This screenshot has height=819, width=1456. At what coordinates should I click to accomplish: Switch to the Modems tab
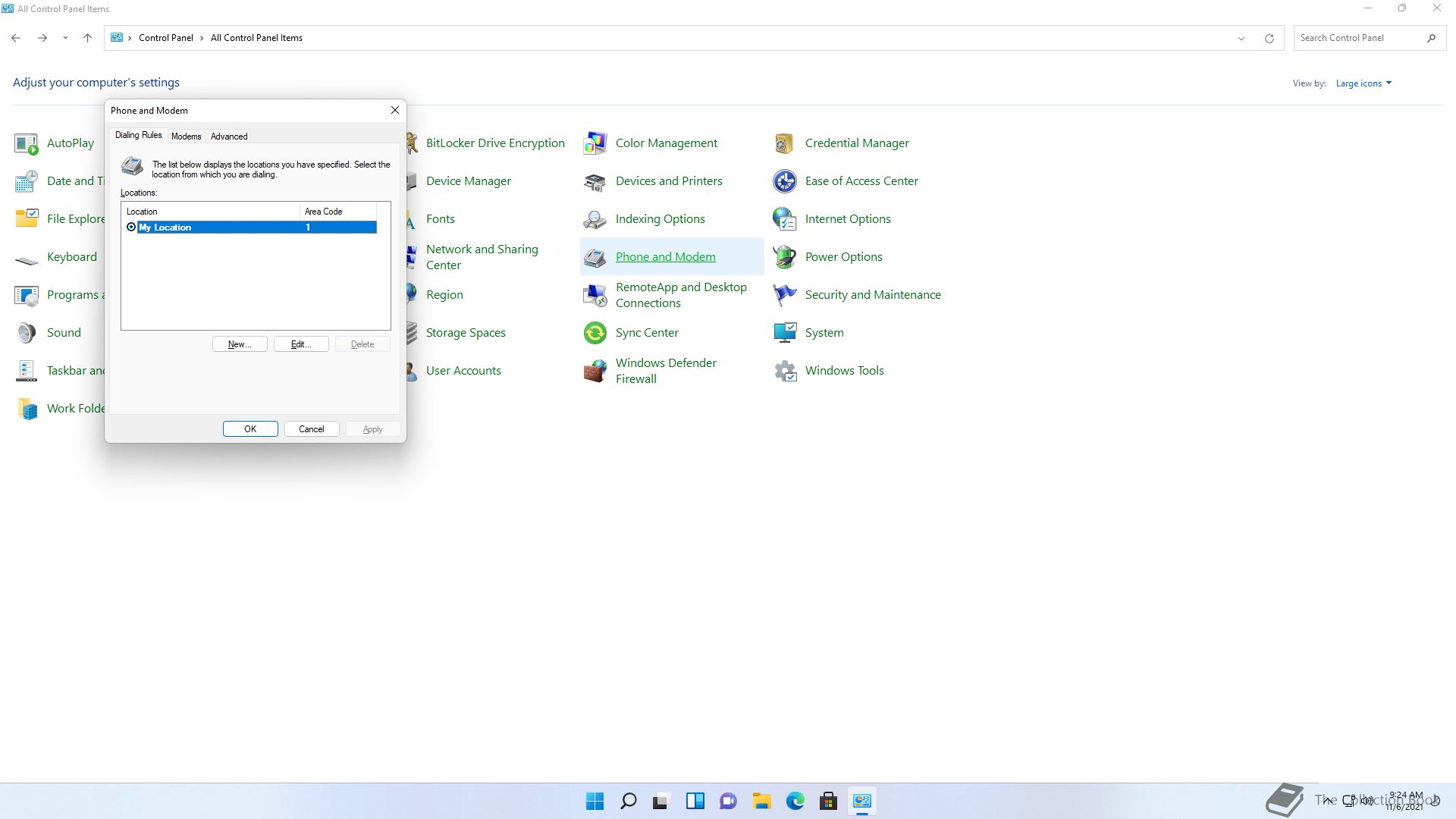tap(186, 136)
